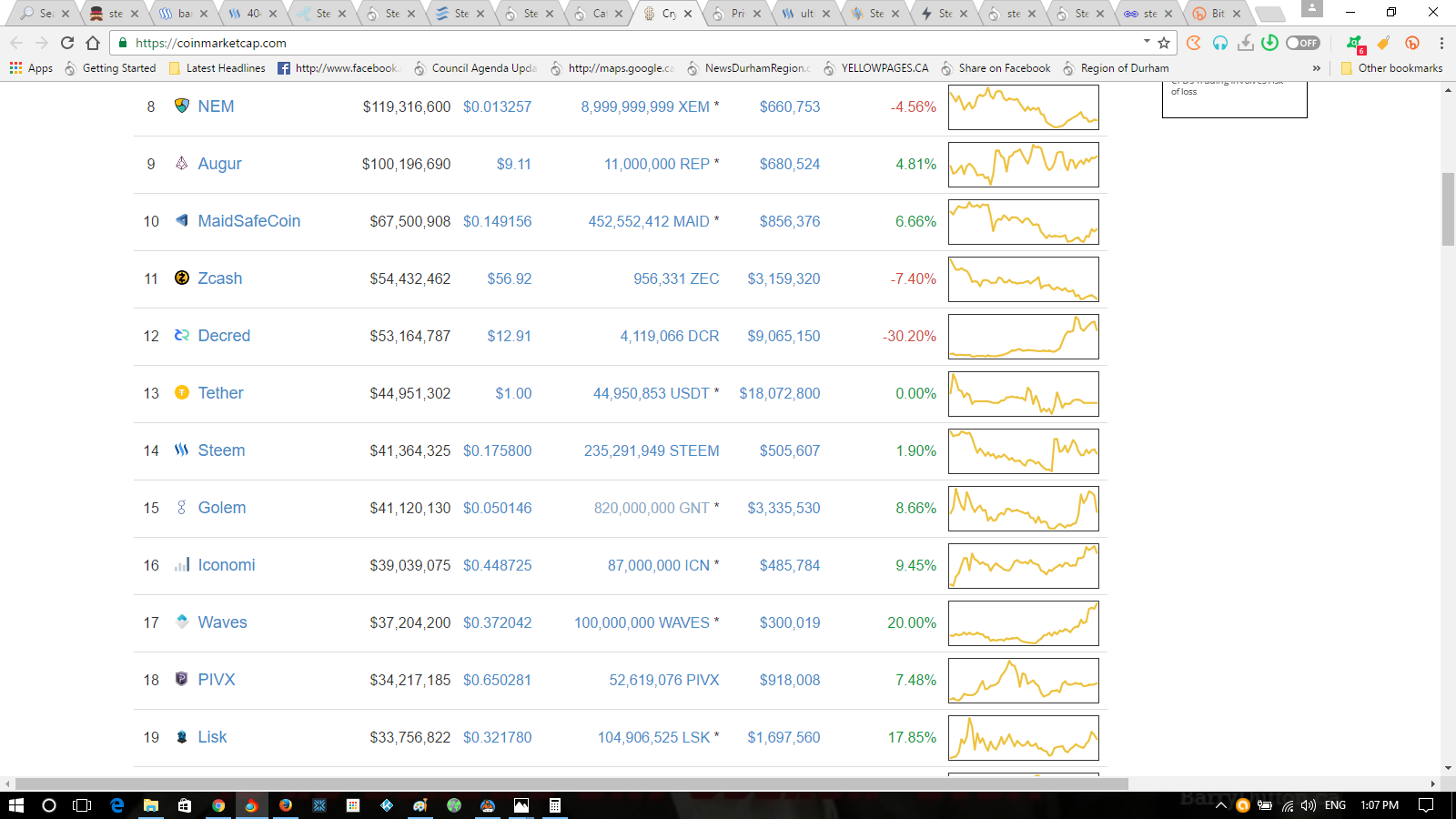Click Tether supply 44,950,853 USDT
Screen dimensions: 1456x819
click(651, 393)
